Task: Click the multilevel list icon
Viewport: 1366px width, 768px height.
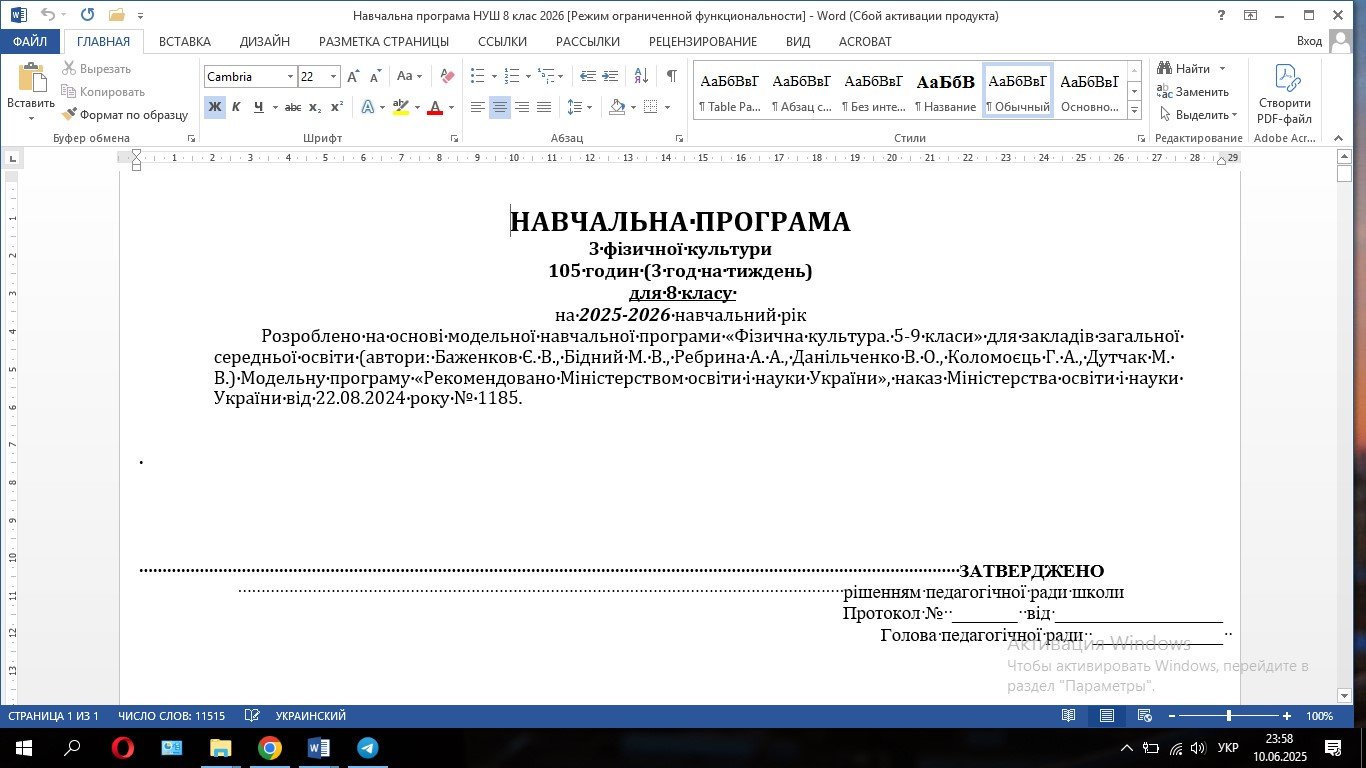Action: 545,76
